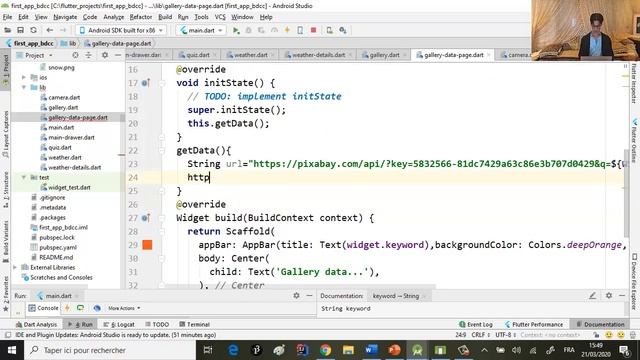Open the VCS menu
This screenshot has height=360, width=640.
[220, 17]
